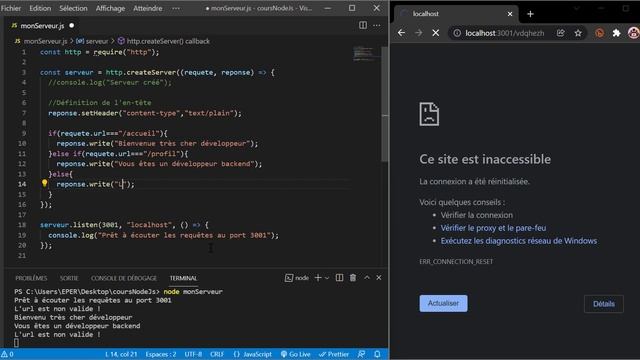Viewport: 640px width, 360px height.
Task: Select encoding UTF-8 in status bar
Action: [x=193, y=354]
